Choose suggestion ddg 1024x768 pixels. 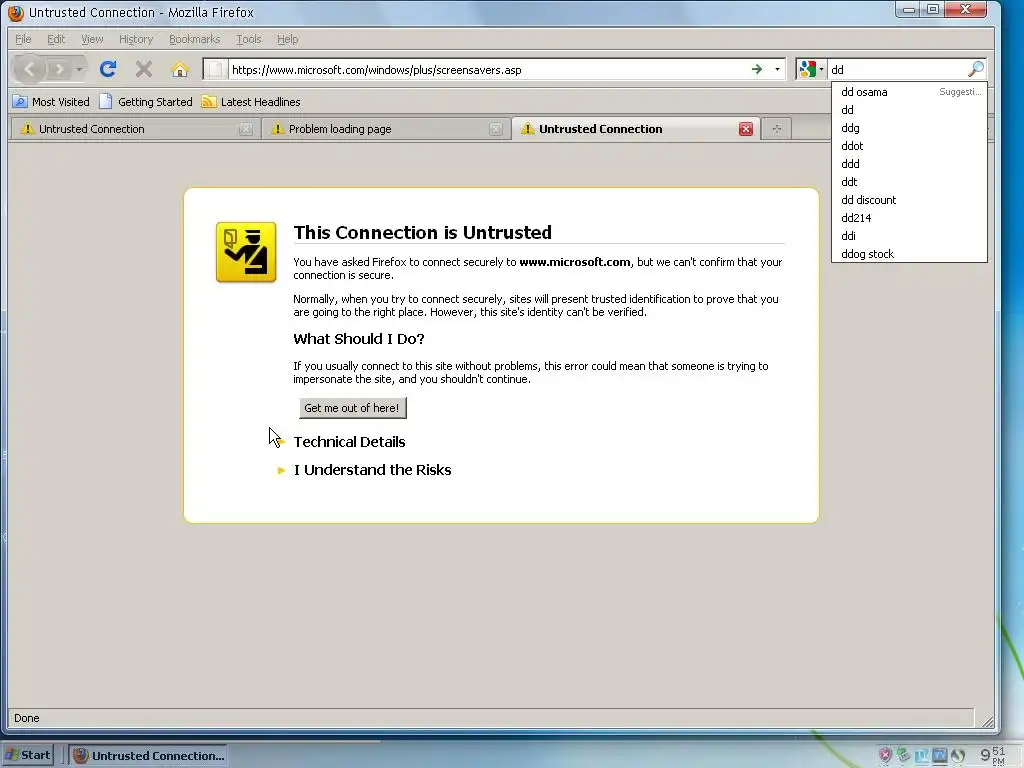pos(909,128)
